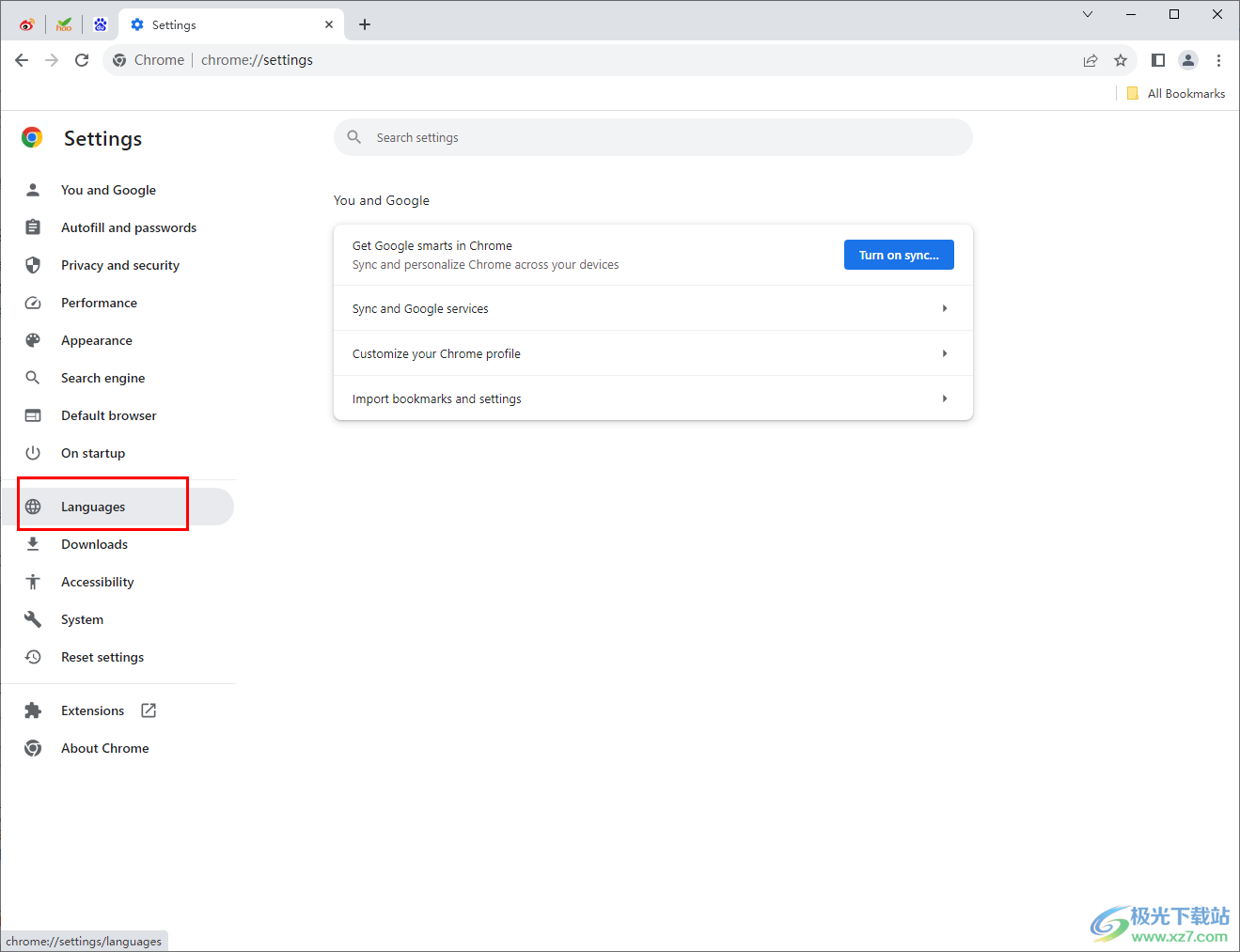
Task: Share this page icon
Action: point(1091,60)
